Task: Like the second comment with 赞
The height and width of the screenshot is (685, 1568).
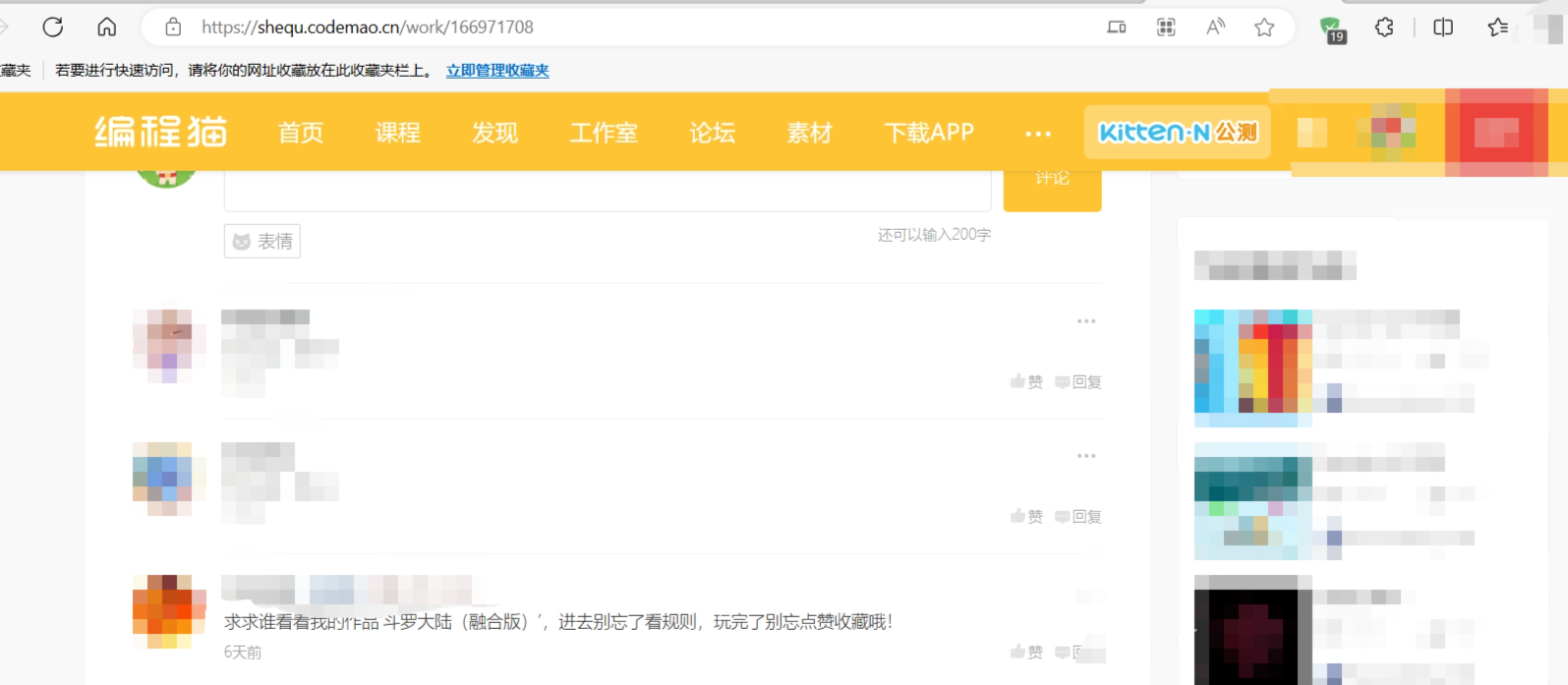Action: click(x=1026, y=517)
